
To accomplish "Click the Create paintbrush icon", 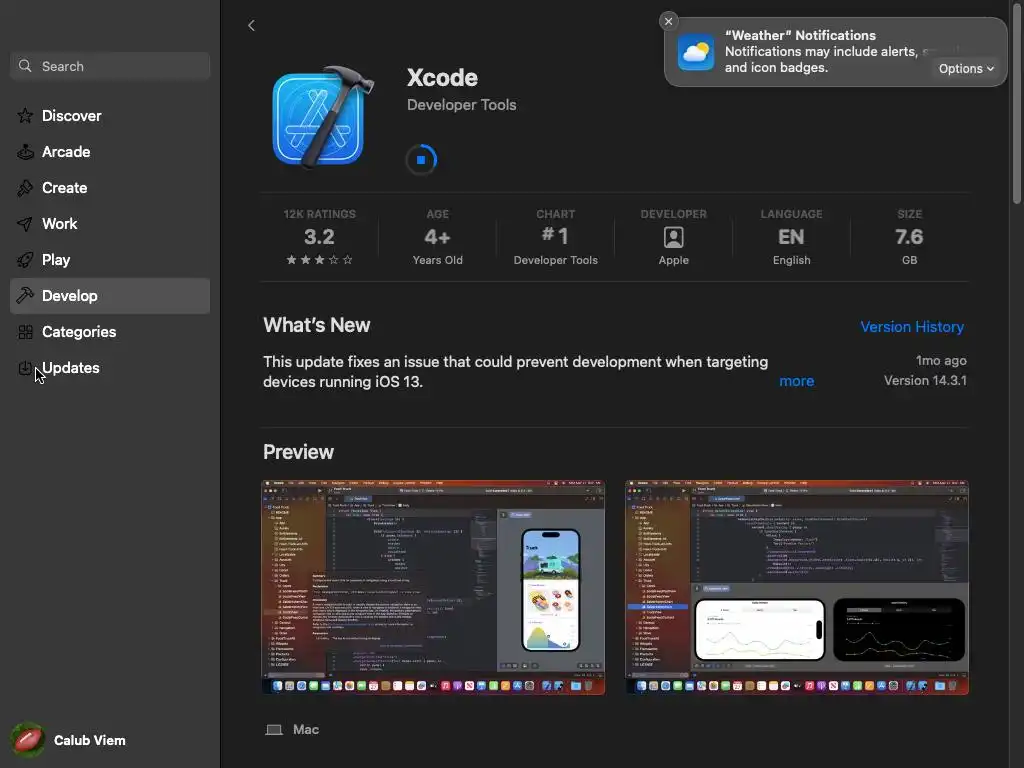I will click(x=25, y=188).
